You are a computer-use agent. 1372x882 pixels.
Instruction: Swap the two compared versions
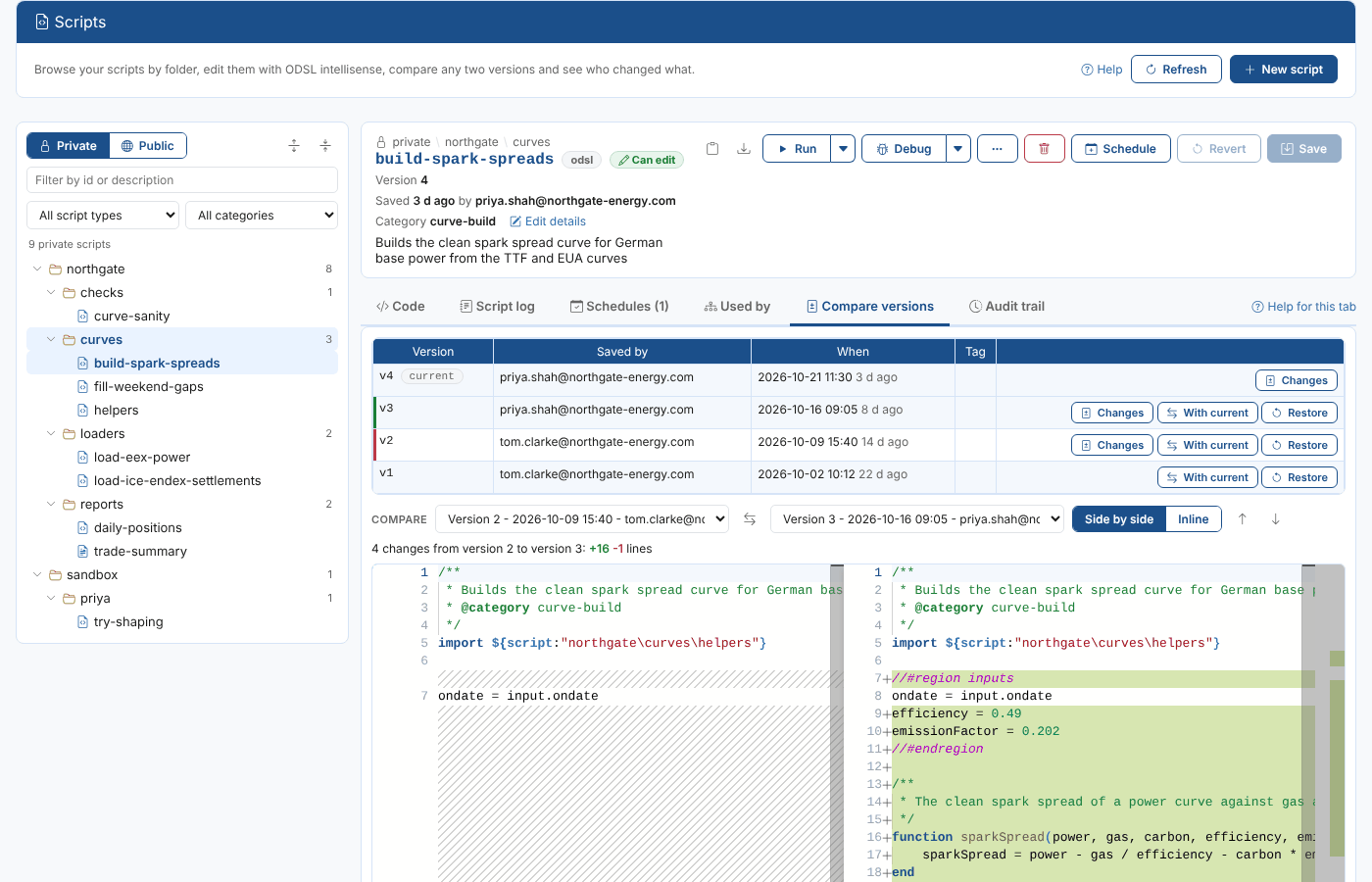tap(750, 519)
